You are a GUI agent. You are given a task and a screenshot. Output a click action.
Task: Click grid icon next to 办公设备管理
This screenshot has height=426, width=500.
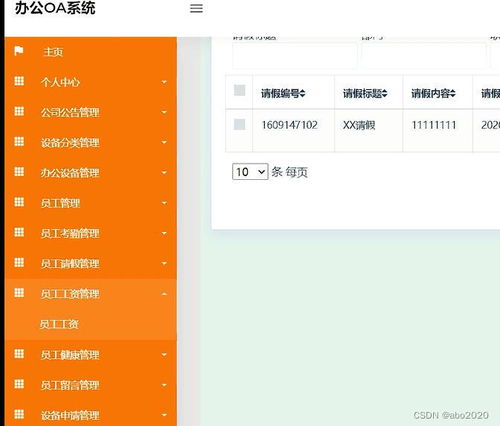[19, 172]
